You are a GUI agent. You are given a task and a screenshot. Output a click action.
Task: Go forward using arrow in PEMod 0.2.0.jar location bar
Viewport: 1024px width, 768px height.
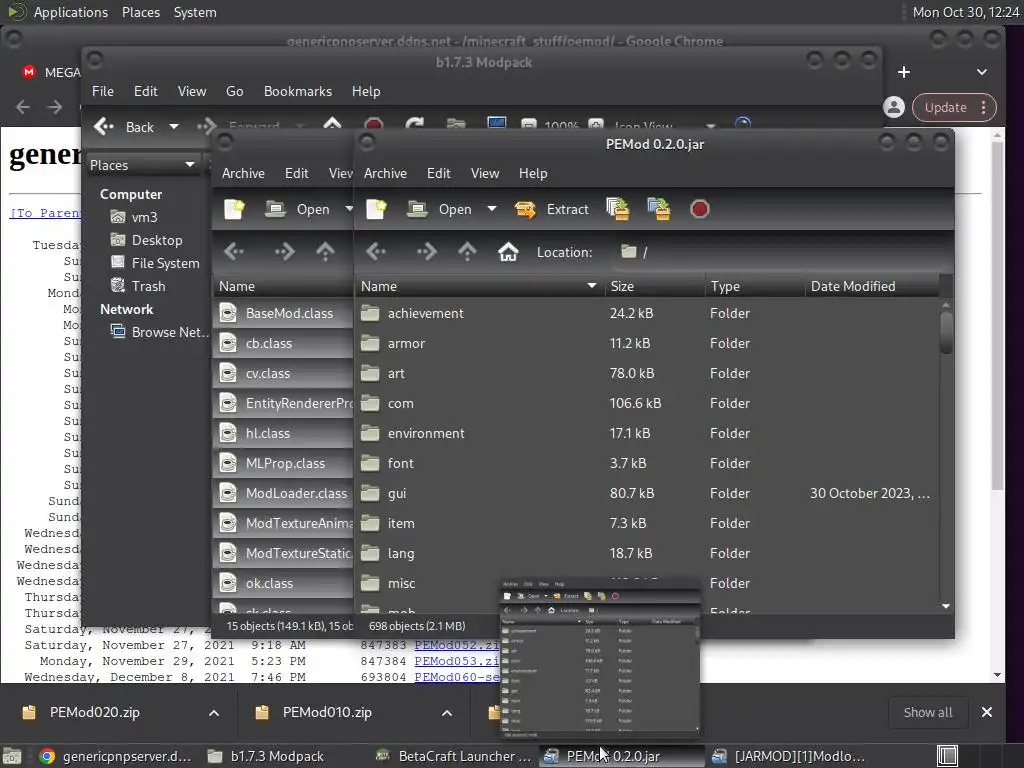coord(426,252)
